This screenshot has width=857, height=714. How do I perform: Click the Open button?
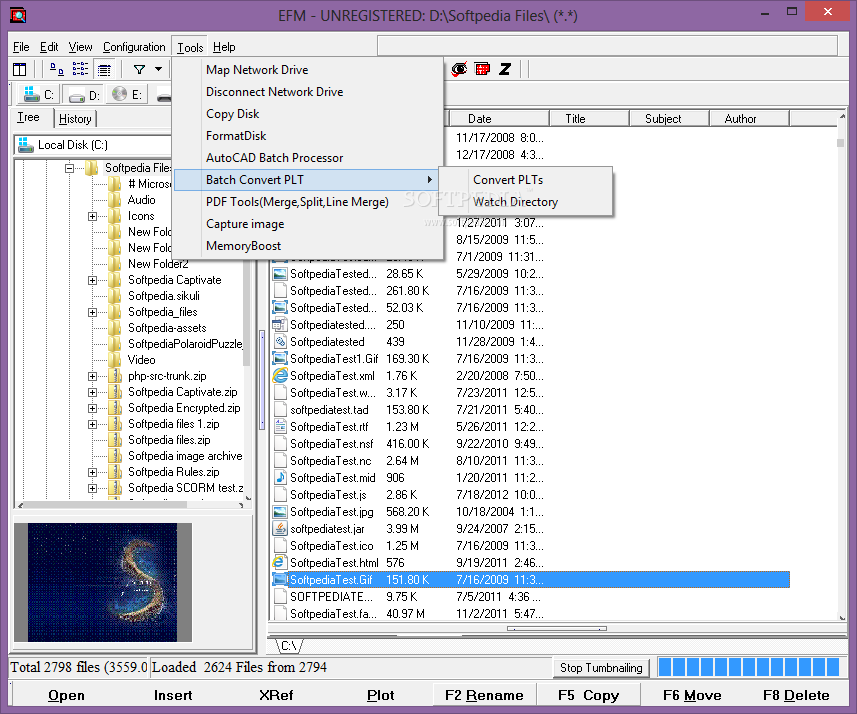66,695
